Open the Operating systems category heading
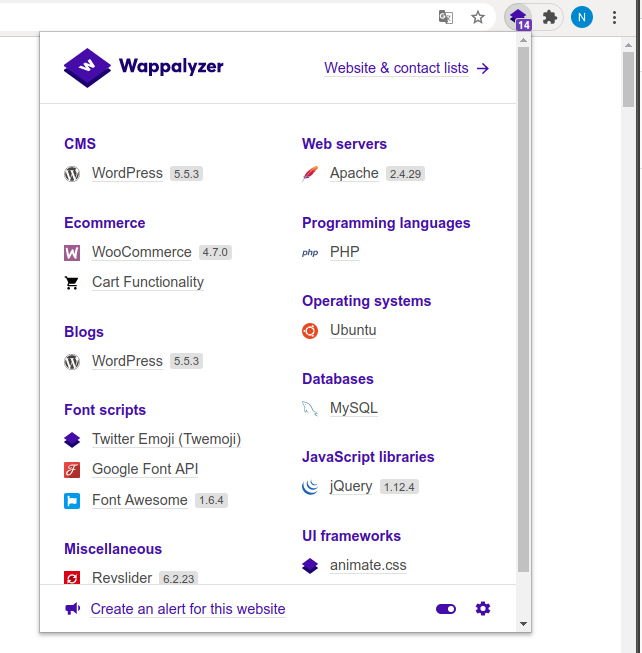 (366, 301)
